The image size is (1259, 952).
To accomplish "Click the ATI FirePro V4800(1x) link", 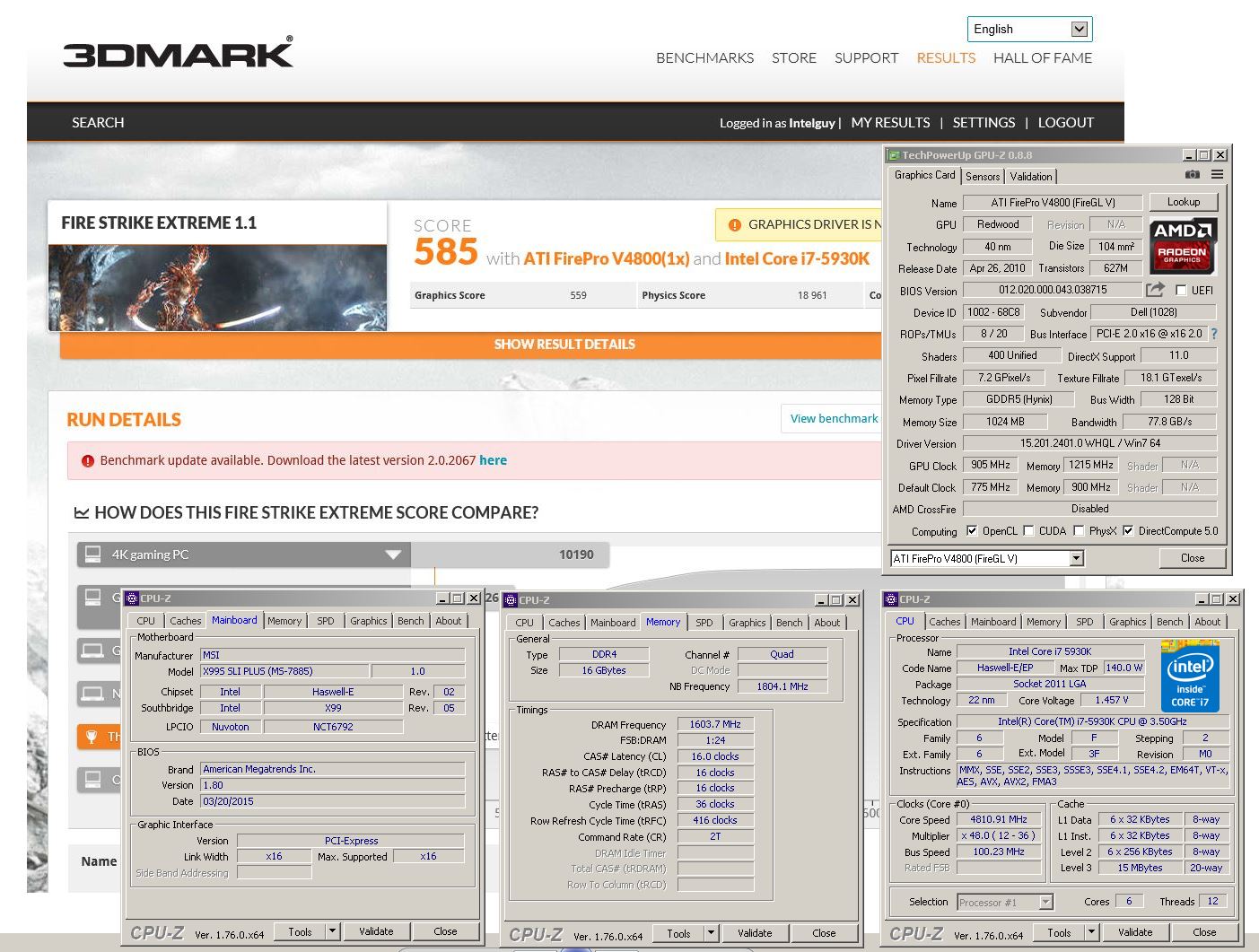I will (x=607, y=258).
